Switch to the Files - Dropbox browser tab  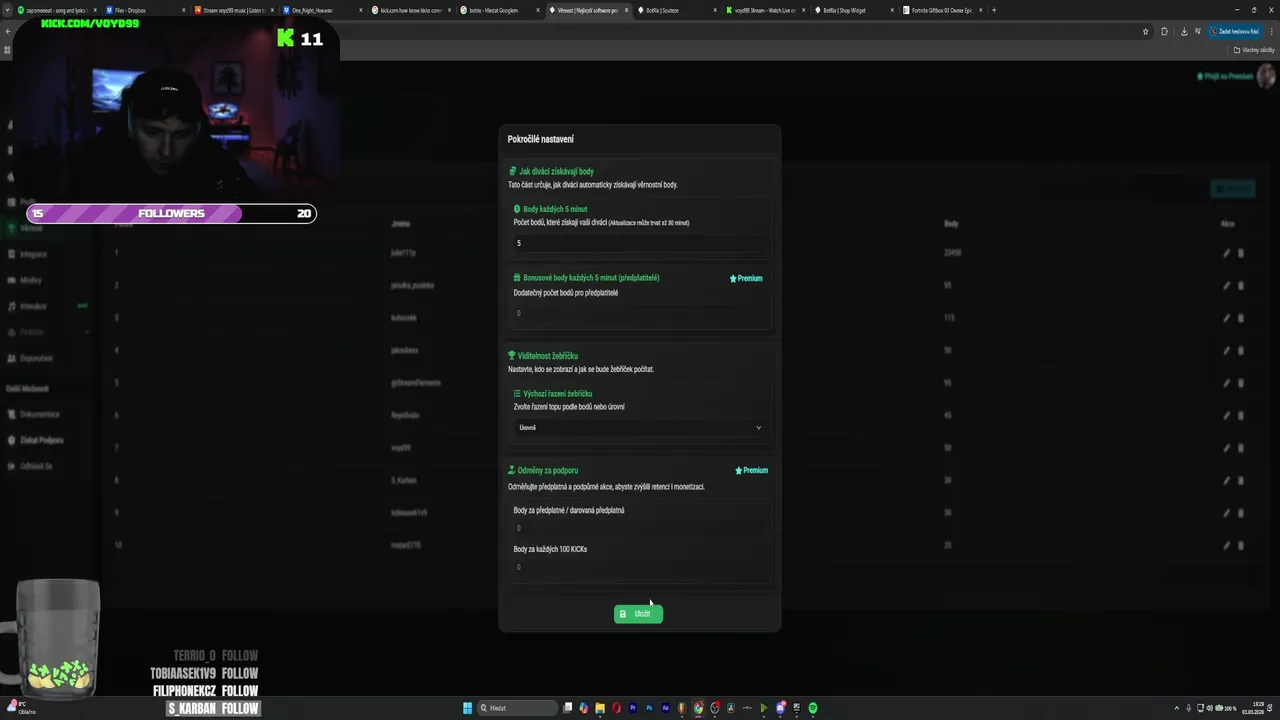pyautogui.click(x=144, y=10)
